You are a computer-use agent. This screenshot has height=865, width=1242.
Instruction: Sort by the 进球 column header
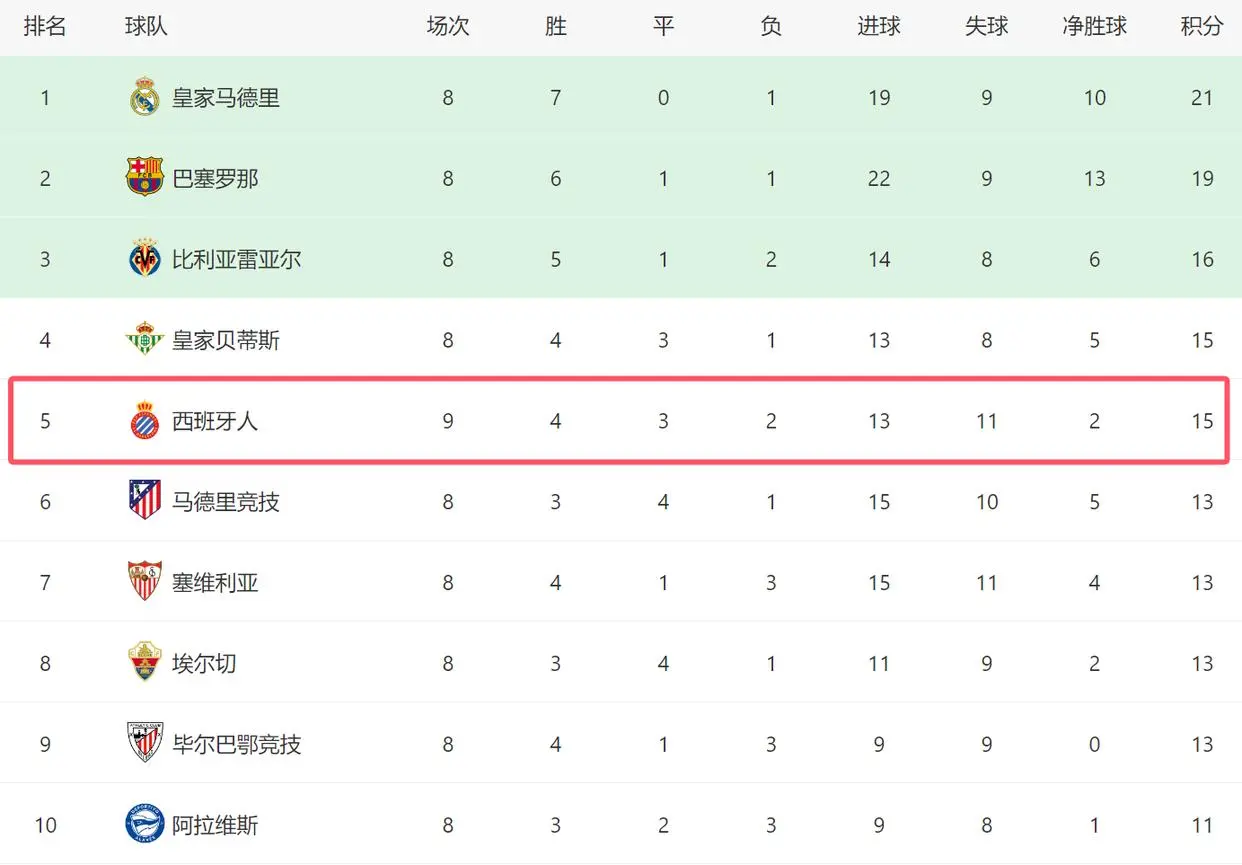[879, 27]
